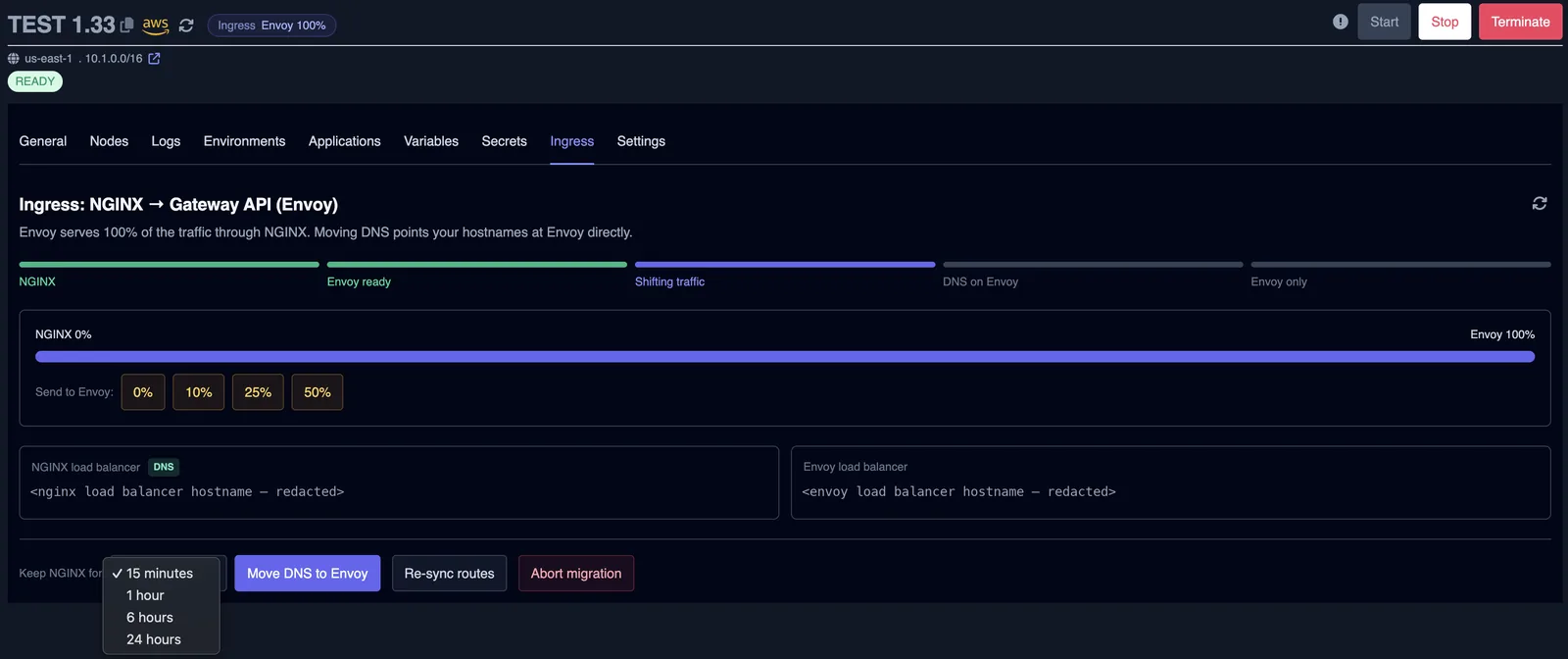Click the DNS on Envoy stage segment
This screenshot has width=1568, height=659.
[1093, 265]
